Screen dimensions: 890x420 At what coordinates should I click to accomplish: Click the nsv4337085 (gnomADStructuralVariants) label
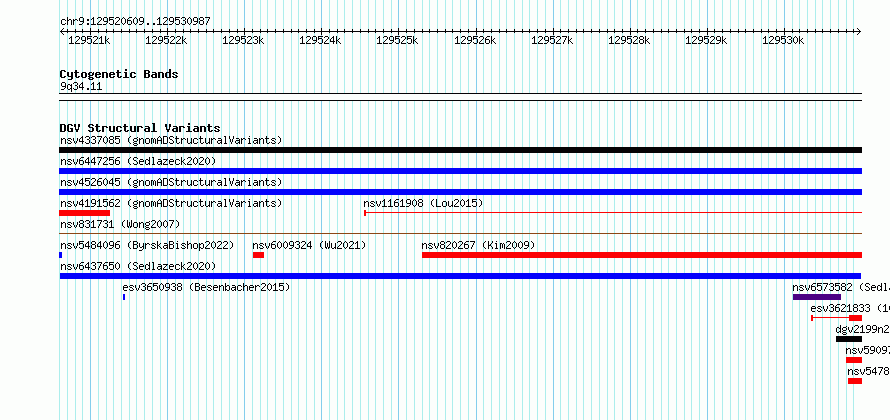click(171, 140)
